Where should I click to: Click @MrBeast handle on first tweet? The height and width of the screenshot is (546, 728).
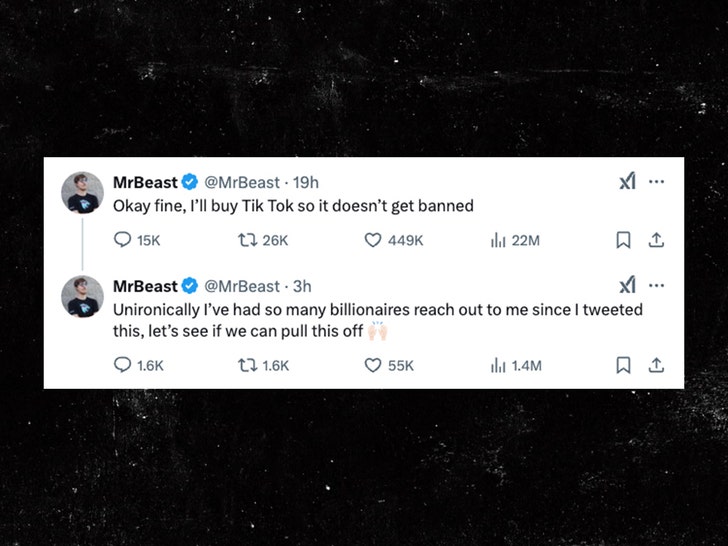pyautogui.click(x=242, y=183)
